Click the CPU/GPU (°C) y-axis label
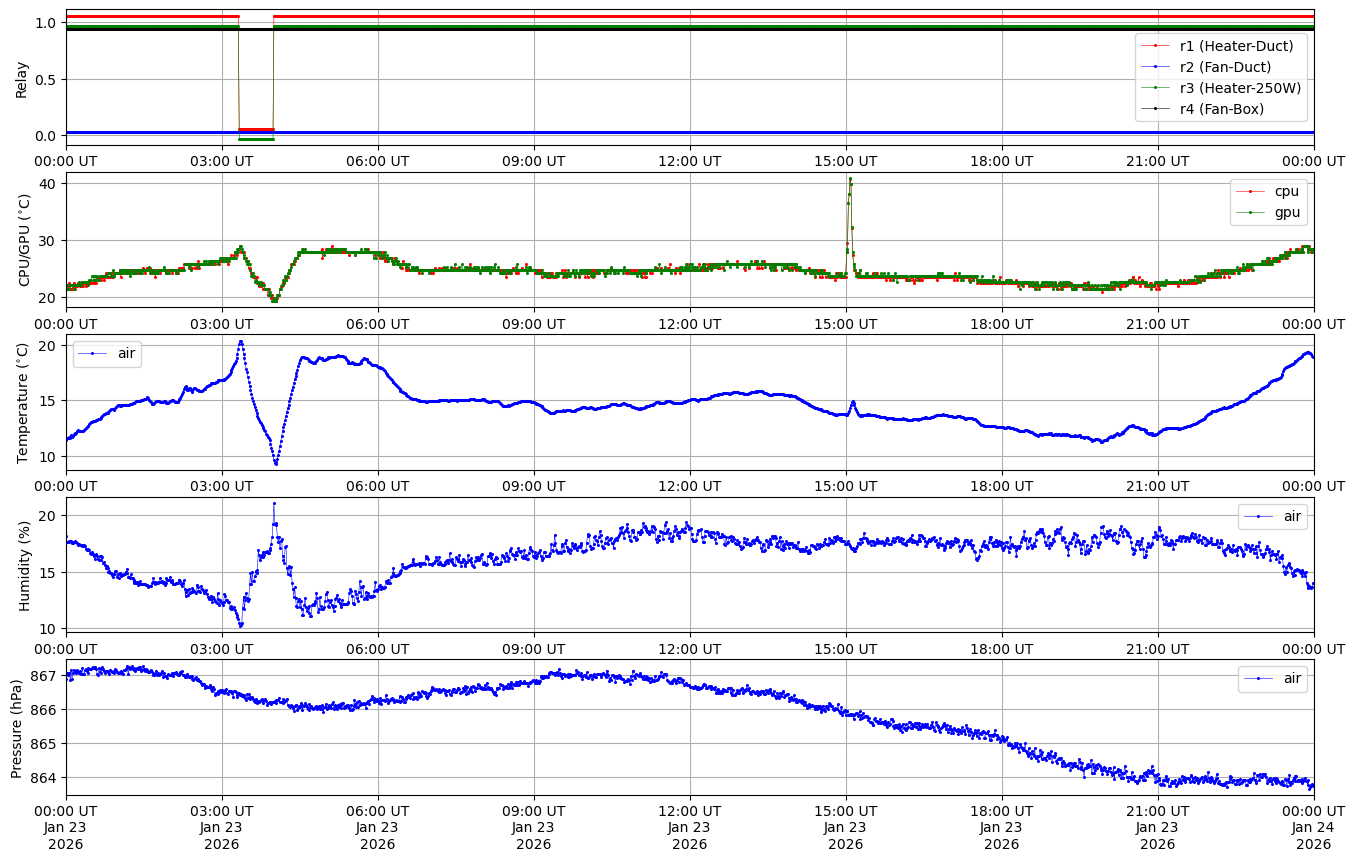The width and height of the screenshot is (1355, 861). (24, 240)
